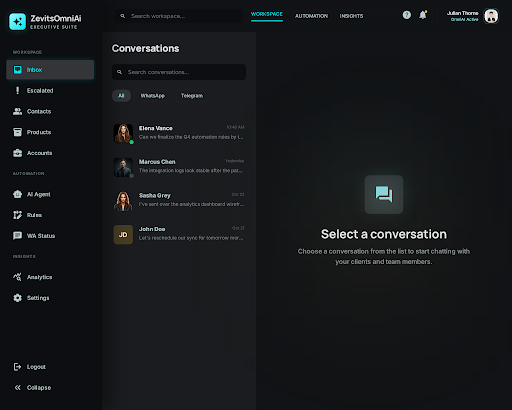512x410 pixels.
Task: Select the Inbox label in sidebar
Action: pyautogui.click(x=34, y=70)
